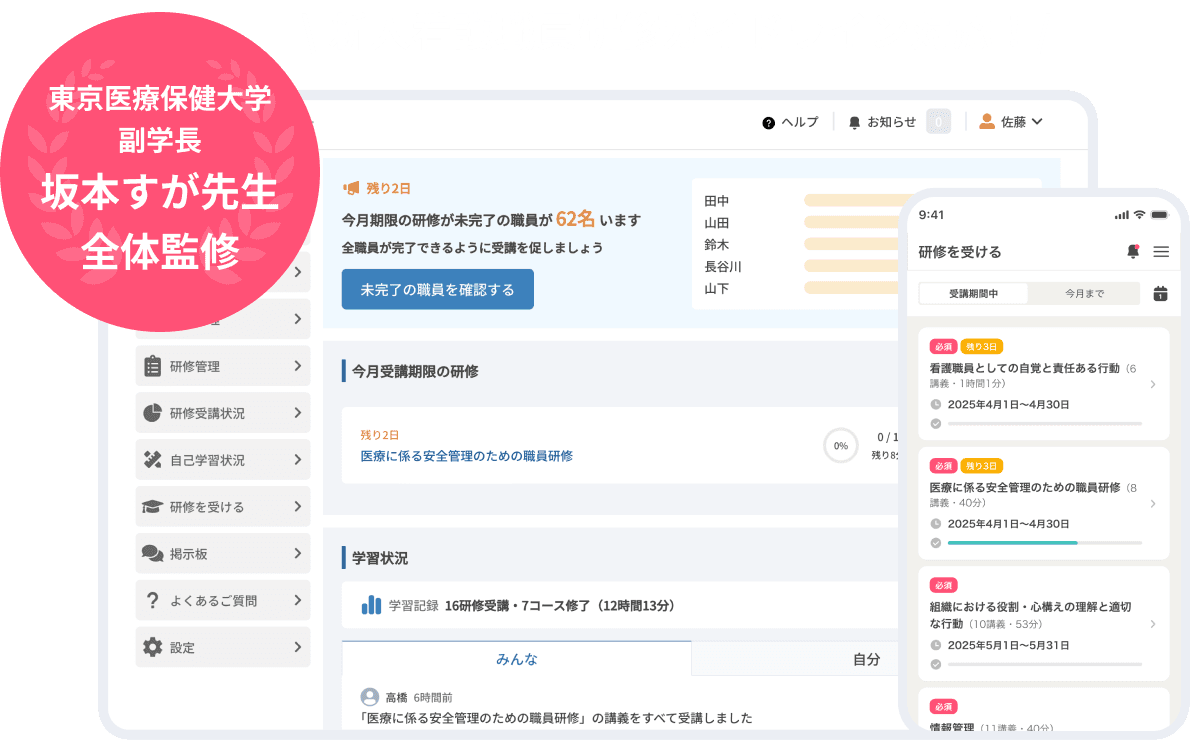Select the 受講期間中 toggle on phone
1191x740 pixels.
tap(973, 293)
